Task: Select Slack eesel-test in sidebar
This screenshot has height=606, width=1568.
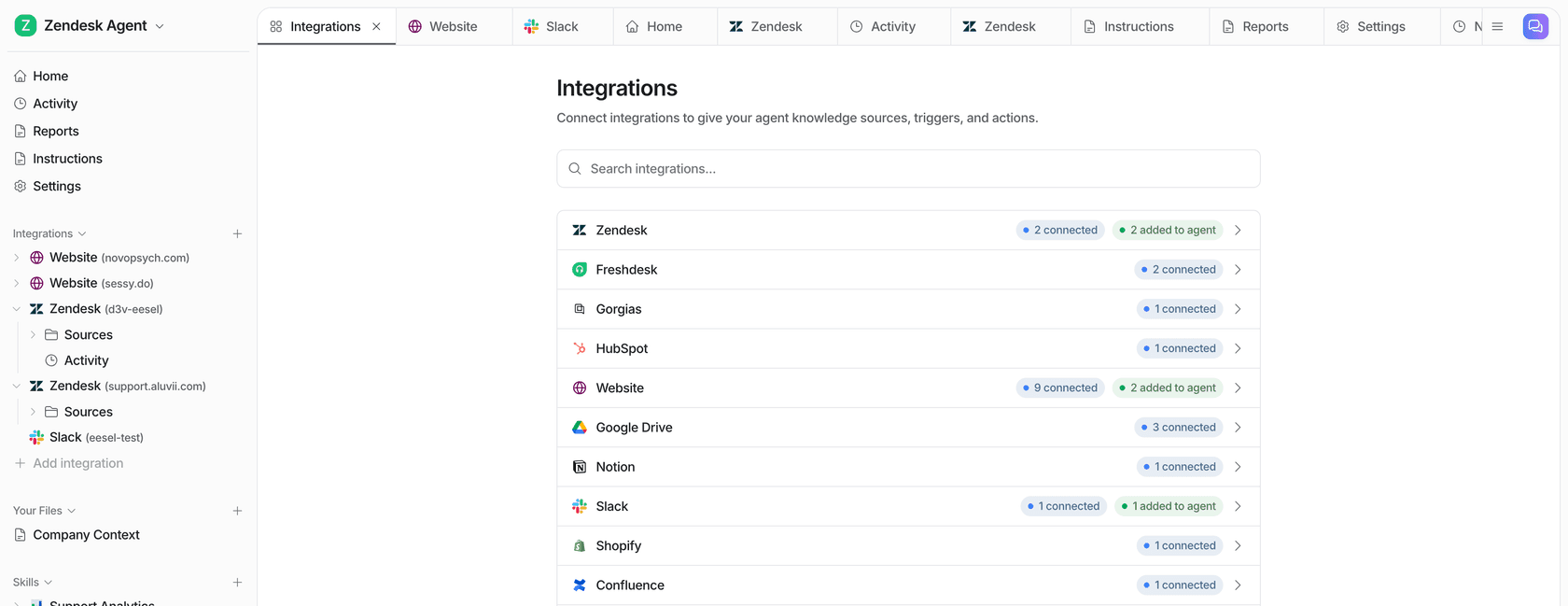Action: coord(86,437)
